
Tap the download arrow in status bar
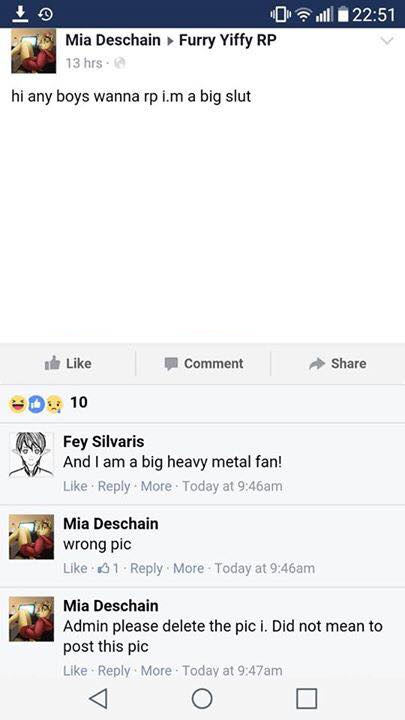tap(19, 14)
